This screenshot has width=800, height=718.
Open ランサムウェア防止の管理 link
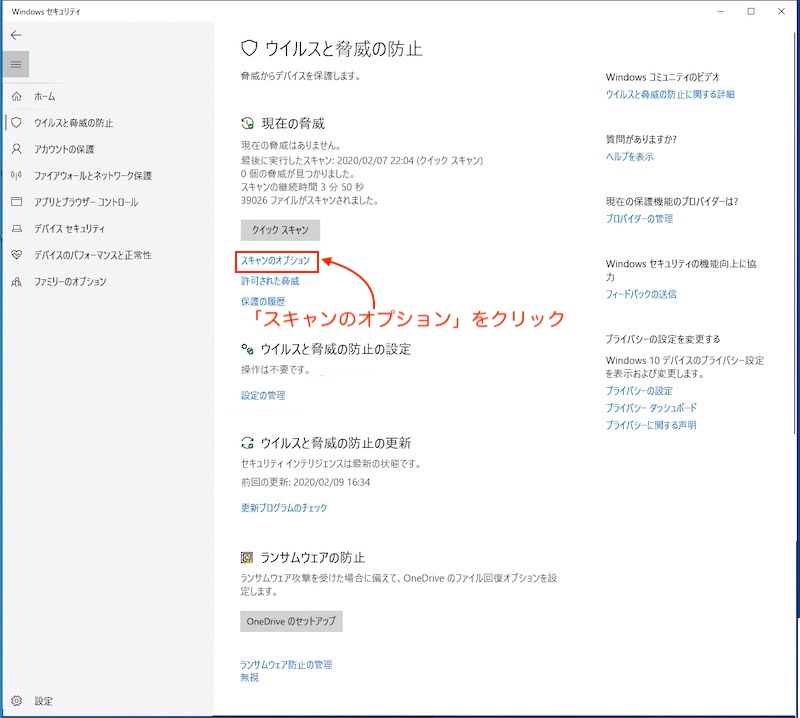pyautogui.click(x=286, y=664)
